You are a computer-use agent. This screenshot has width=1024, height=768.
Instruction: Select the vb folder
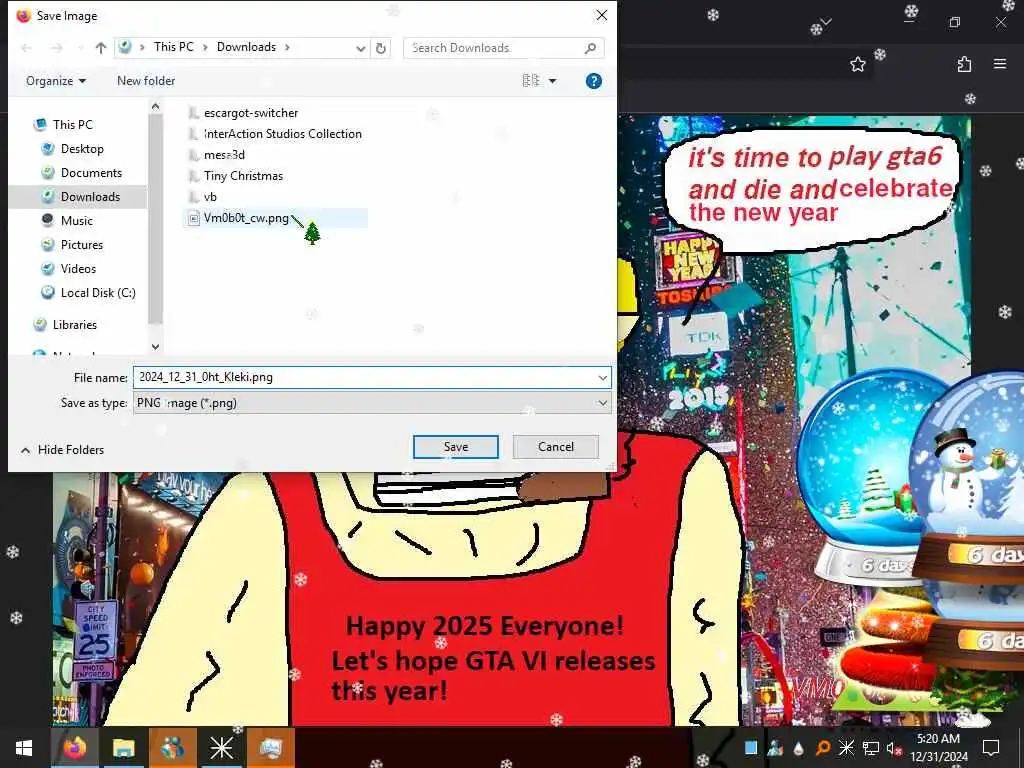click(210, 197)
